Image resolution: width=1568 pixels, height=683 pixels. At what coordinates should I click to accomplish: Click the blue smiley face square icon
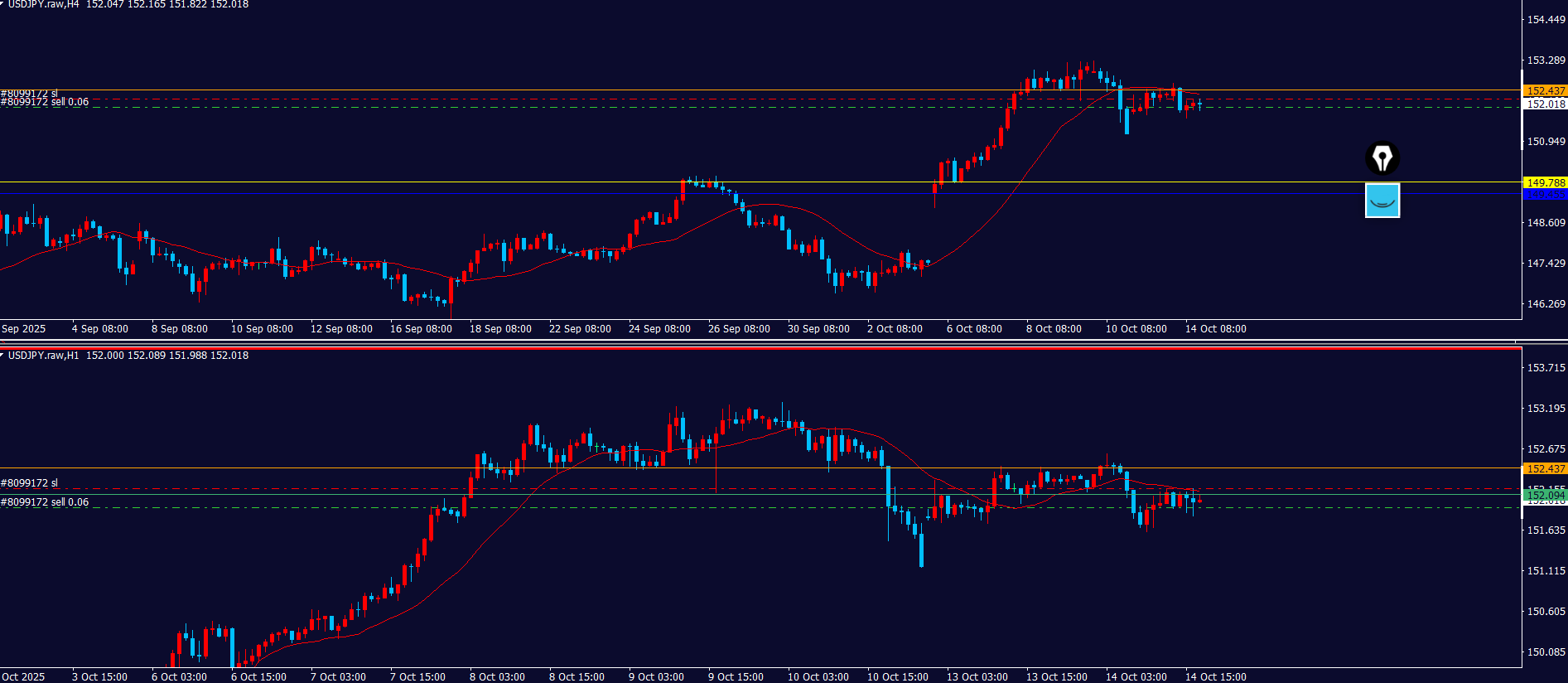coord(1382,201)
